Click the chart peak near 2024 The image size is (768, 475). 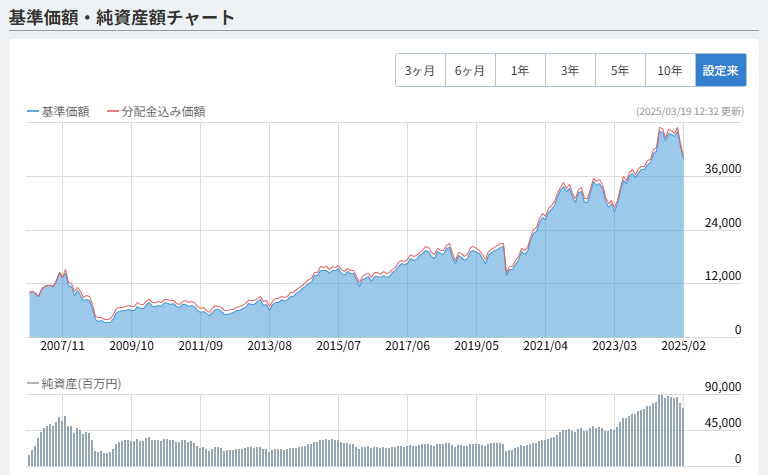pyautogui.click(x=660, y=128)
